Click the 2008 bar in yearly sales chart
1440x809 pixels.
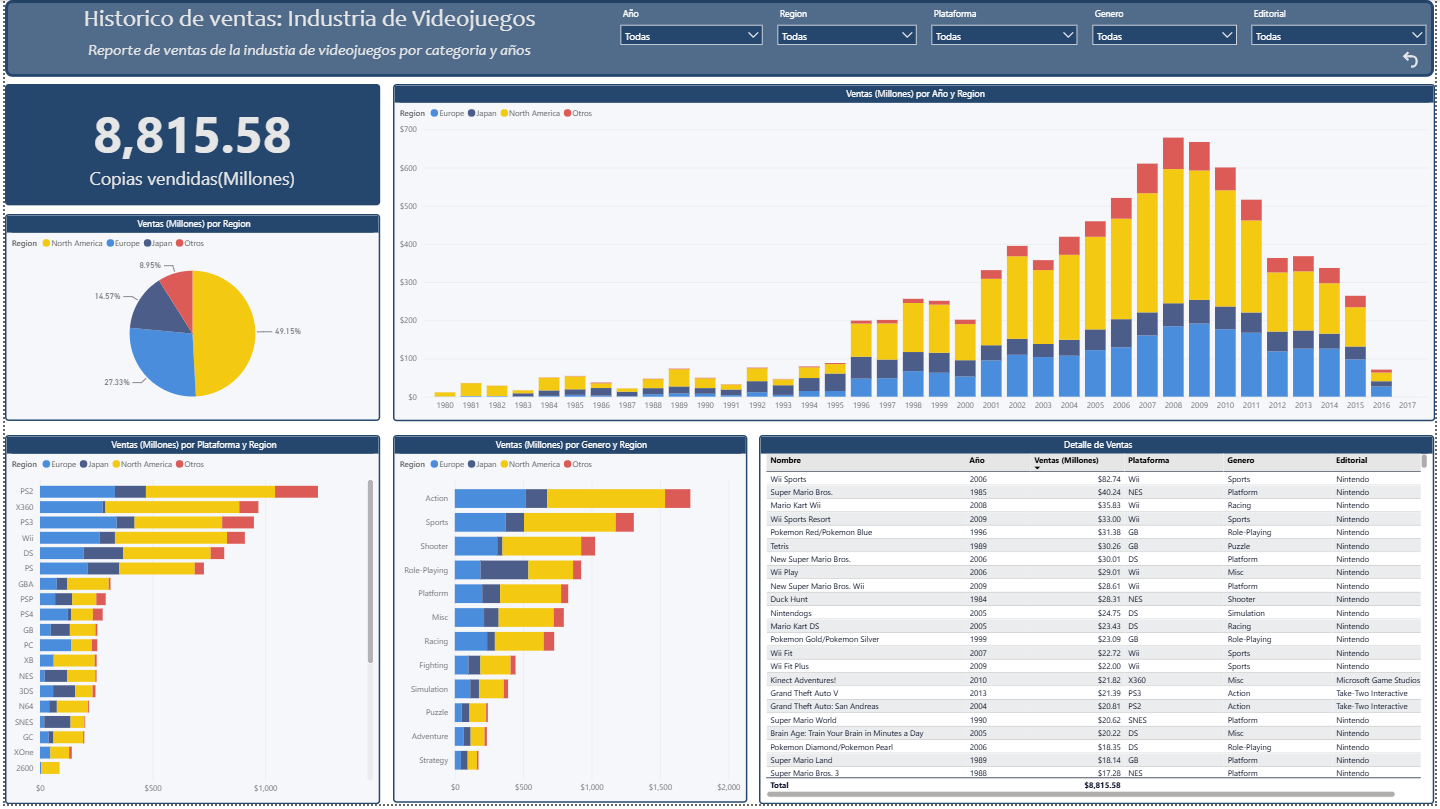coord(1173,267)
